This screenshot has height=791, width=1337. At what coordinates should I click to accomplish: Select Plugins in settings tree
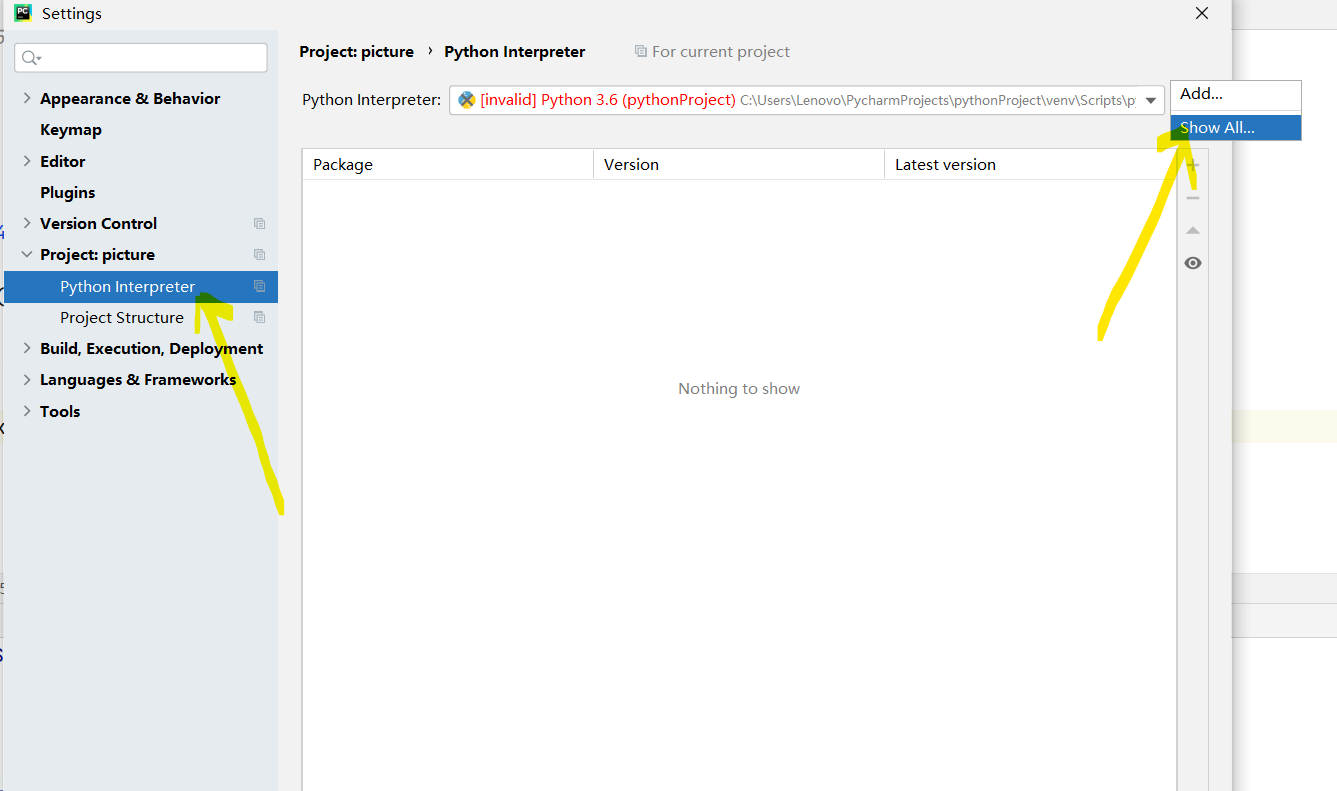tap(68, 192)
